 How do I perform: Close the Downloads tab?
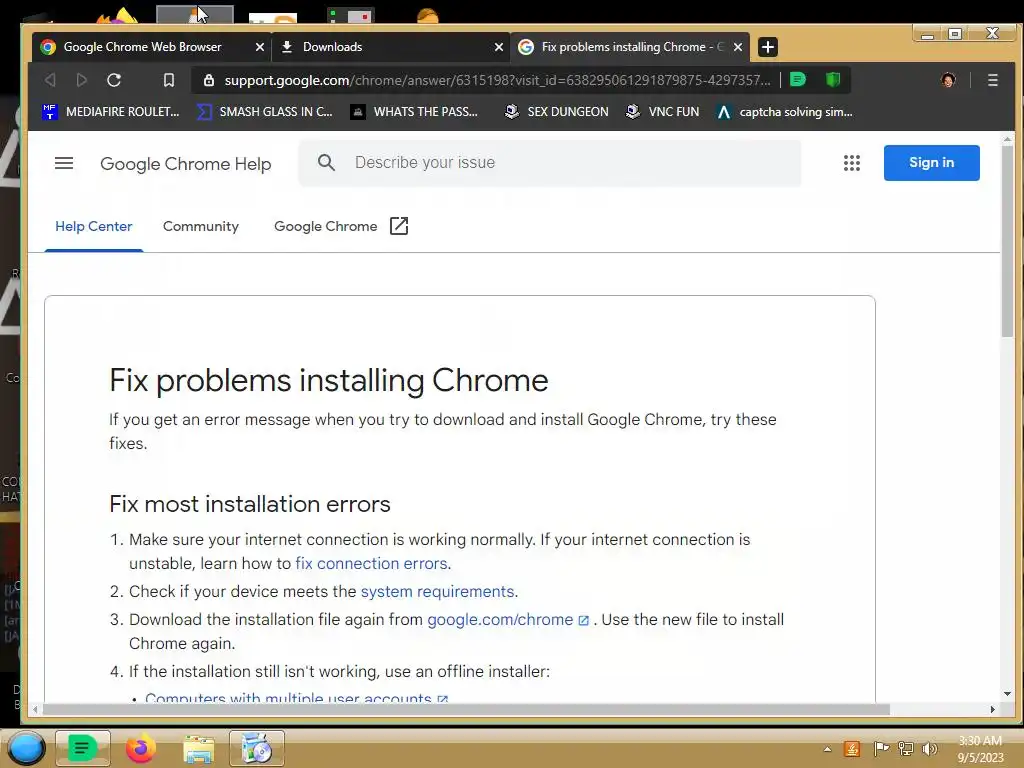[x=499, y=47]
